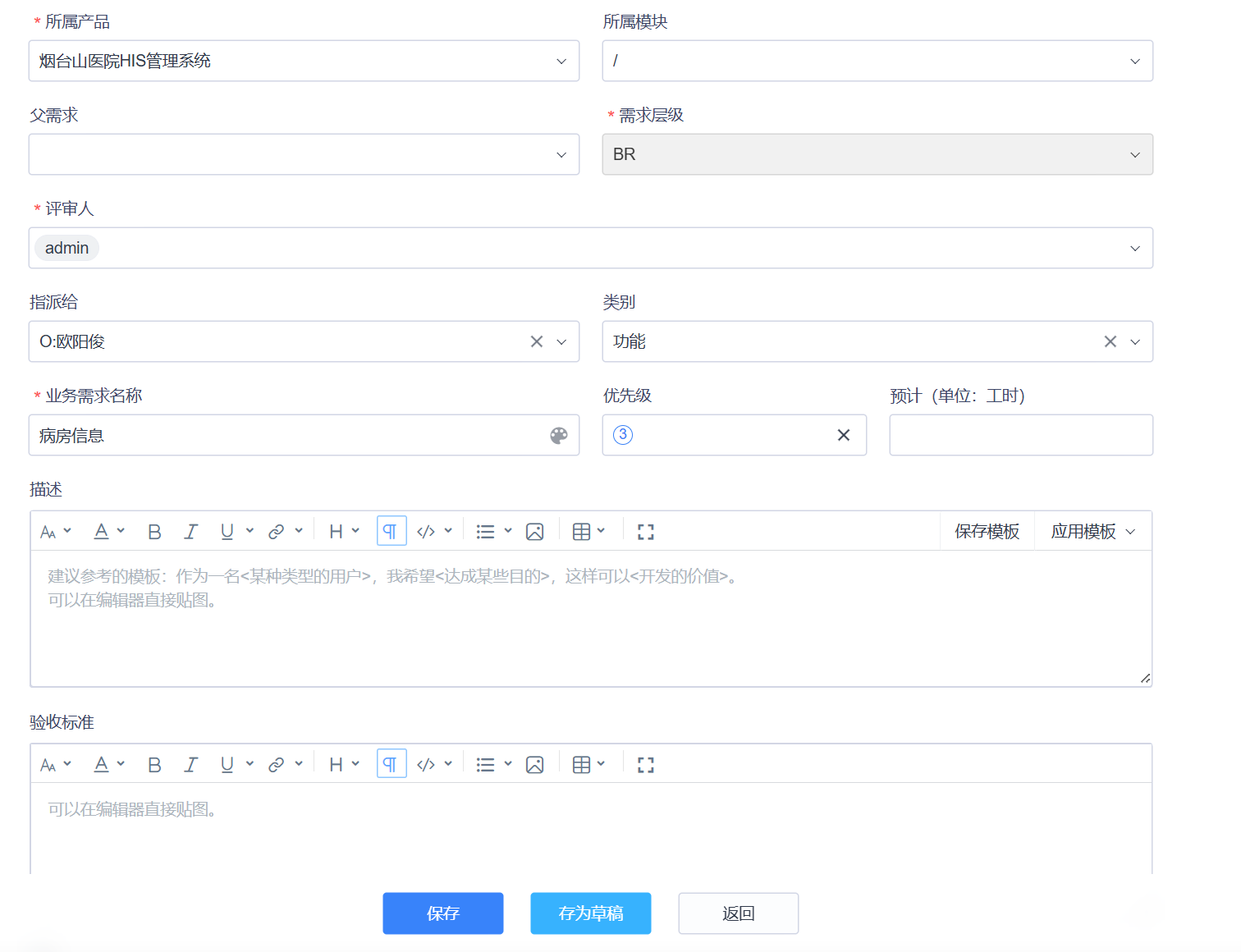Open the 所属产品 dropdown

tap(561, 60)
